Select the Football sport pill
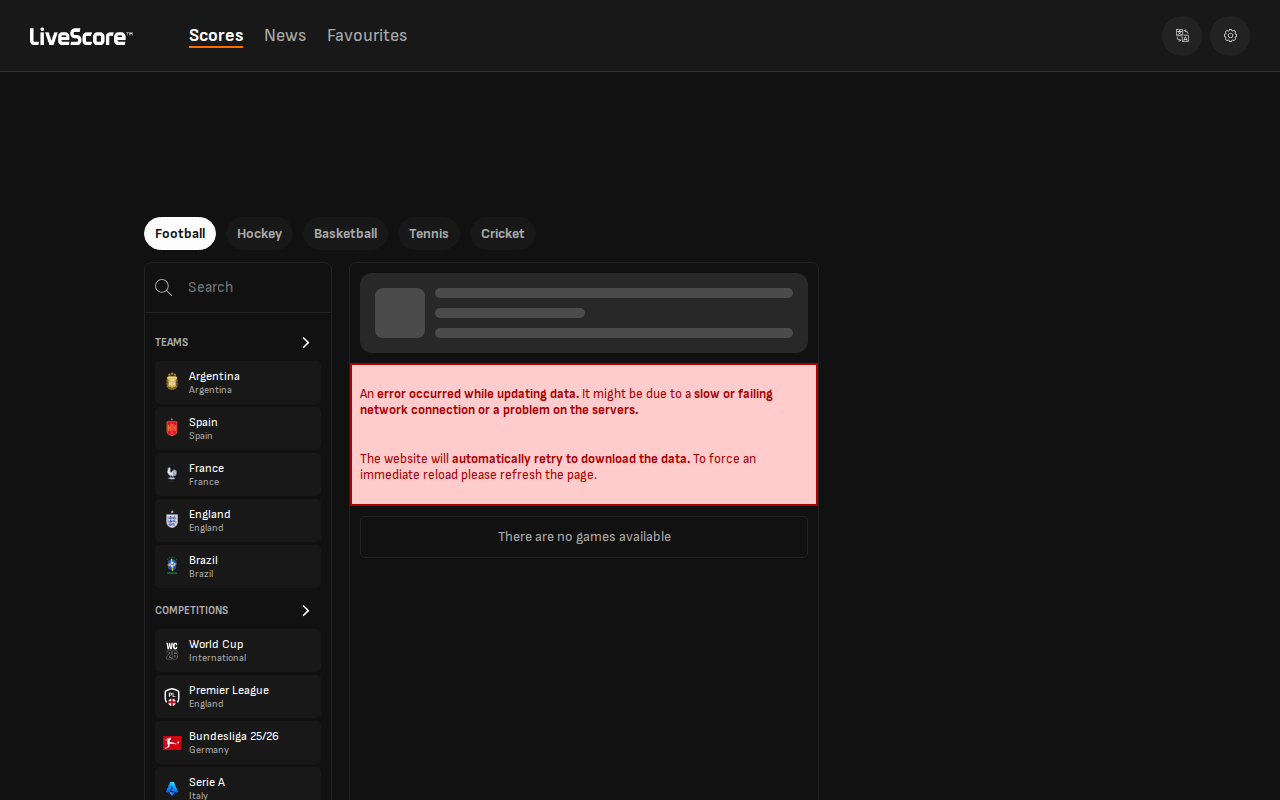Image resolution: width=1280 pixels, height=800 pixels. pyautogui.click(x=180, y=233)
